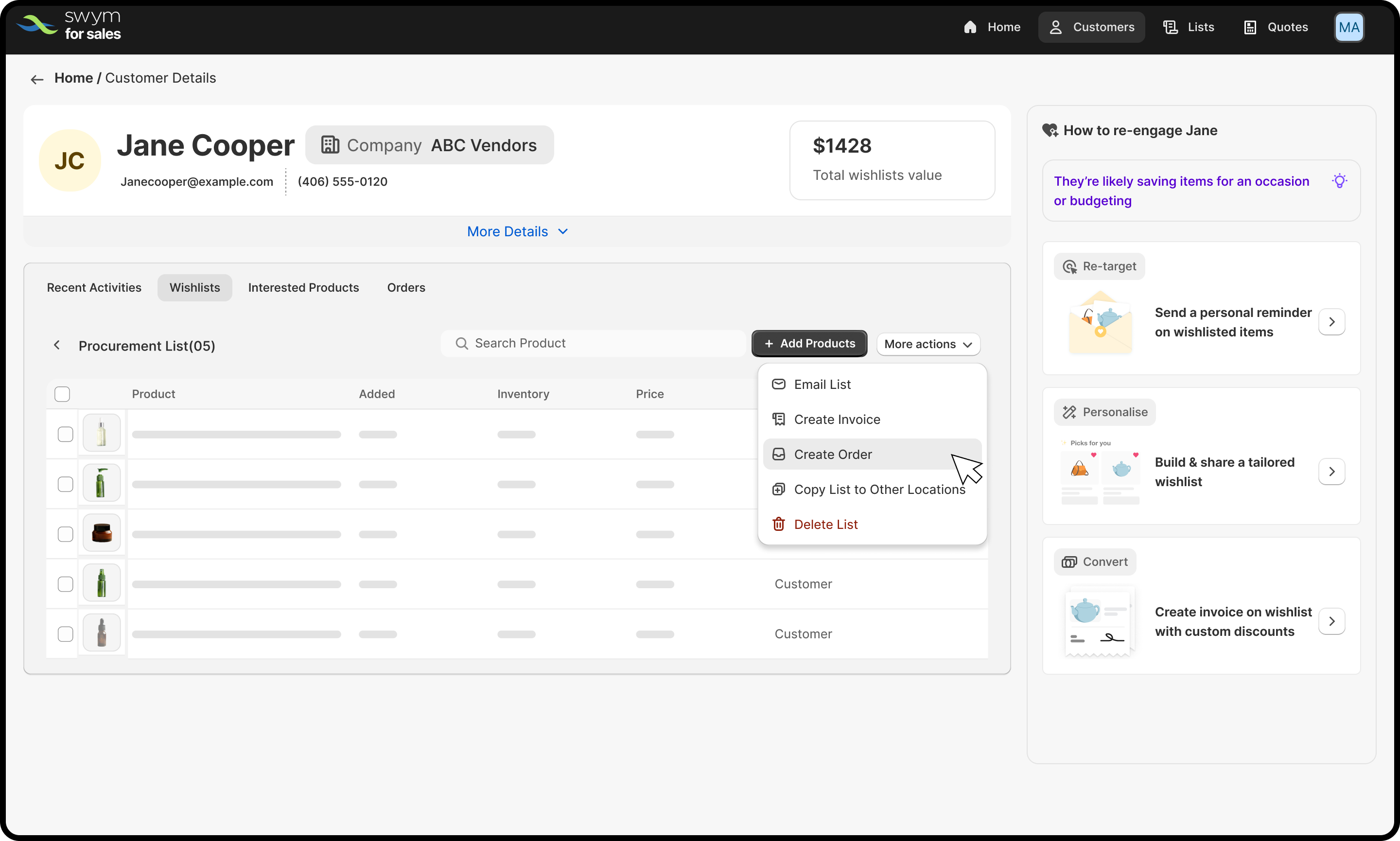Expand More Details section
The image size is (1400, 841).
[x=517, y=231]
